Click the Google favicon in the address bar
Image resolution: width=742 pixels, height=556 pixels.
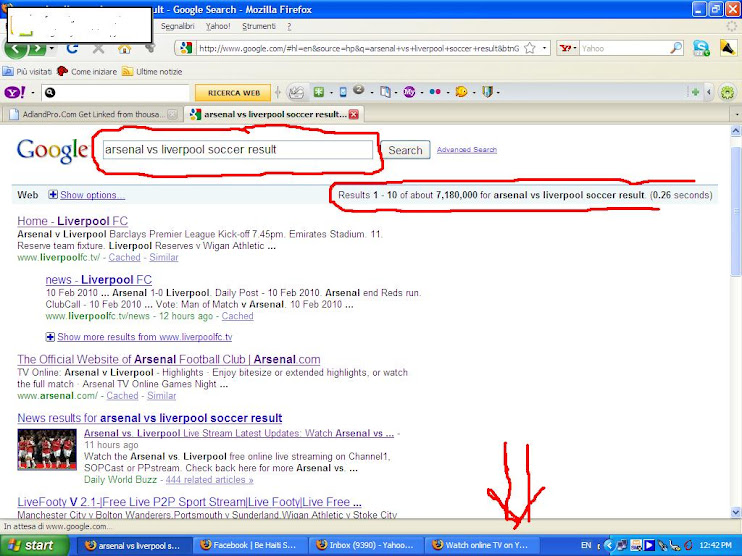pyautogui.click(x=186, y=48)
